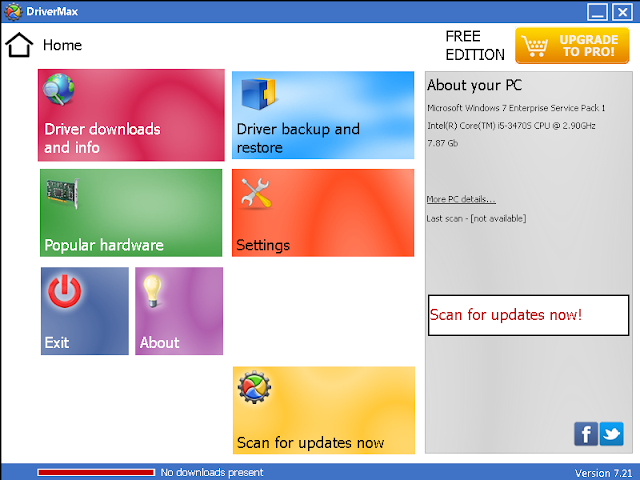Click the Microsoft Windows 7 Enterprise text
Viewport: 640px width, 480px height.
pos(516,108)
